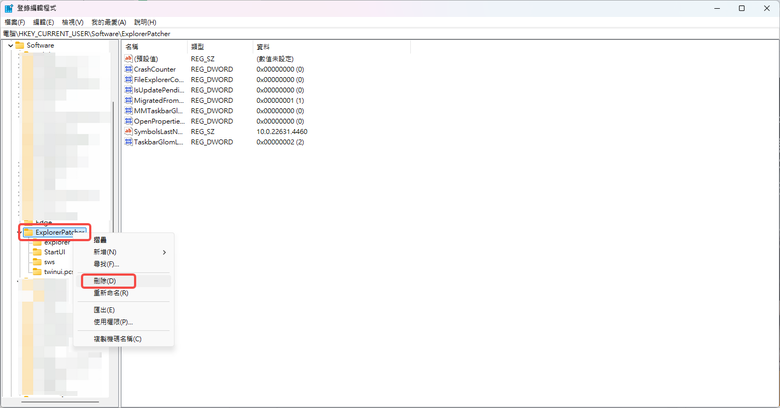
Task: Open the 檢視(V) menu
Action: pos(73,22)
